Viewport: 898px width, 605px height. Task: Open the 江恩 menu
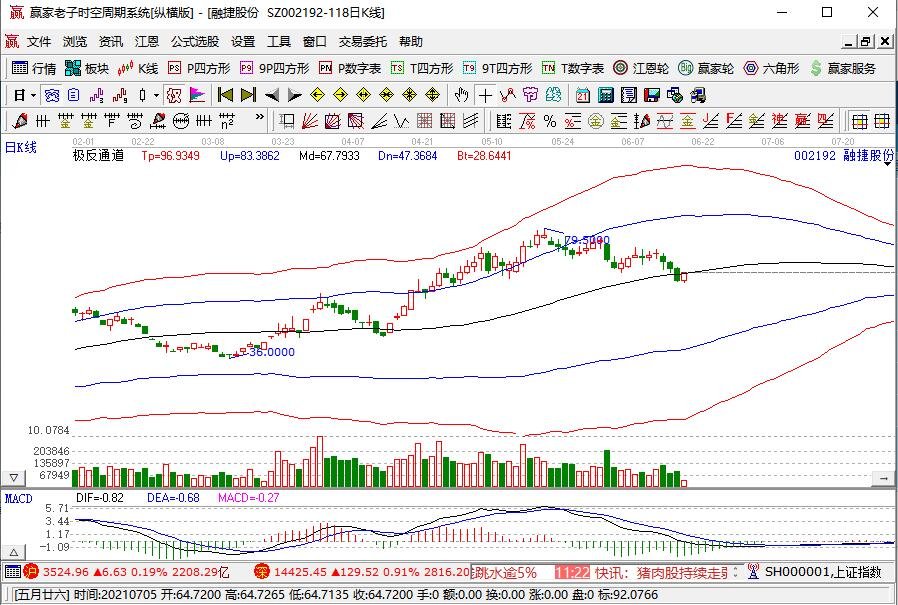147,42
